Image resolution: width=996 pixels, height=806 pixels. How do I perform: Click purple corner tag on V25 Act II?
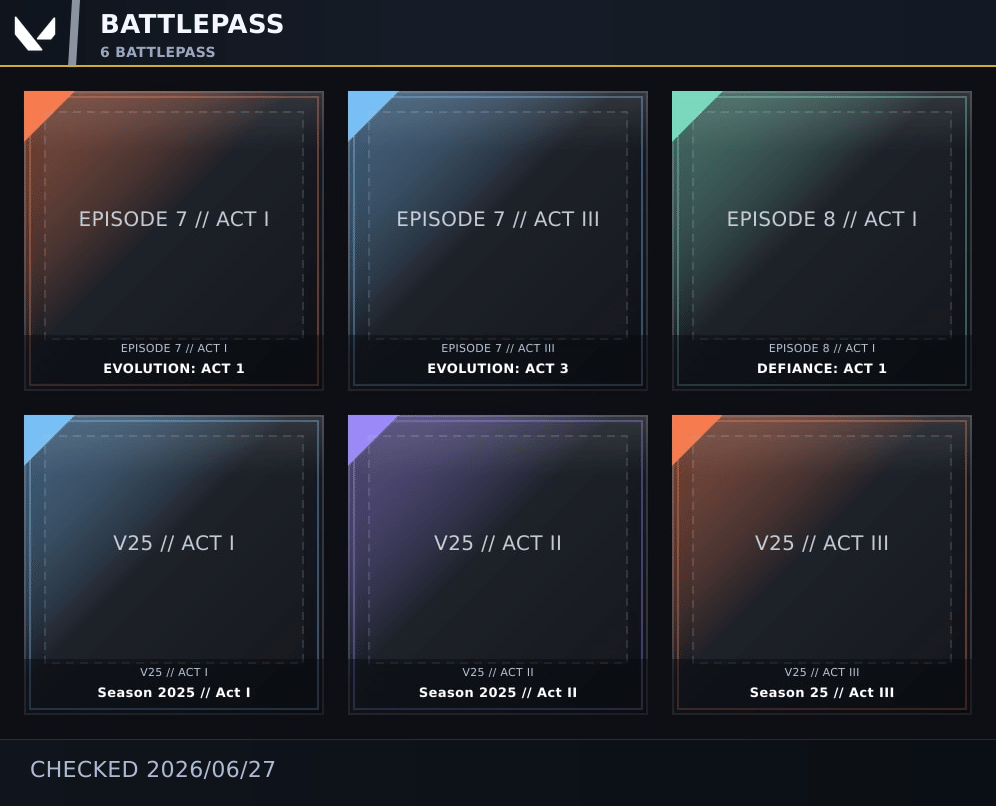tap(365, 432)
